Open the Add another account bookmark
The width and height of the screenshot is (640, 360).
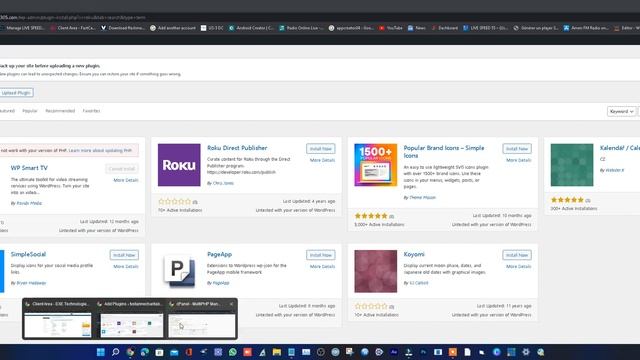click(173, 28)
